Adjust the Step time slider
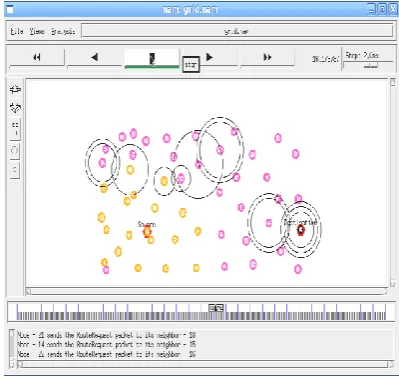The height and width of the screenshot is (378, 399). (371, 65)
